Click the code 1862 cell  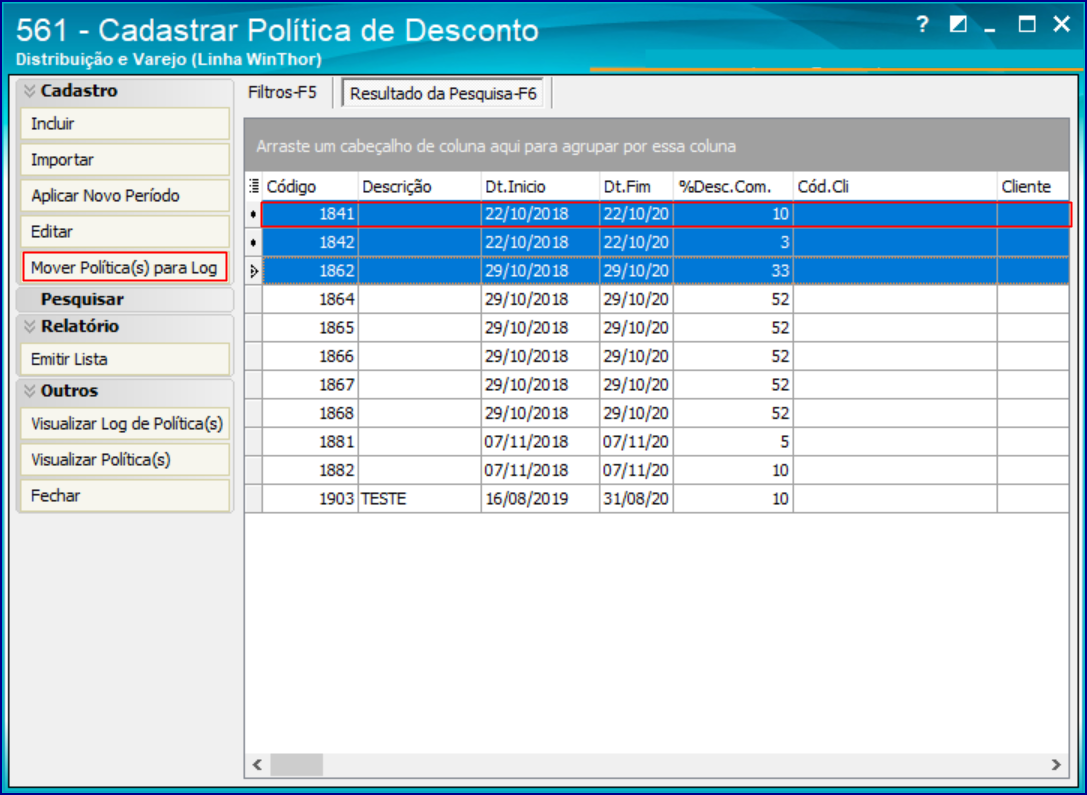[x=310, y=271]
